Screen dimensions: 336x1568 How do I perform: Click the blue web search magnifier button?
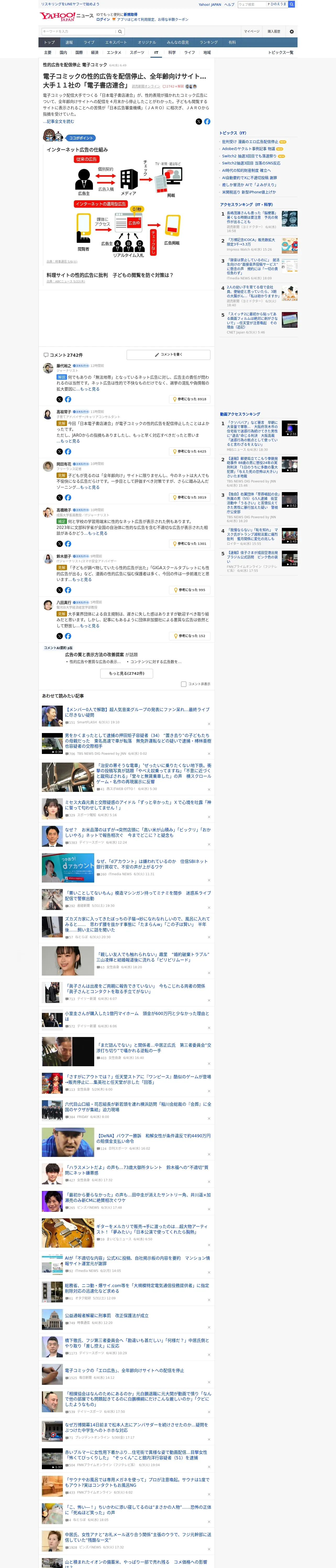(x=292, y=4)
